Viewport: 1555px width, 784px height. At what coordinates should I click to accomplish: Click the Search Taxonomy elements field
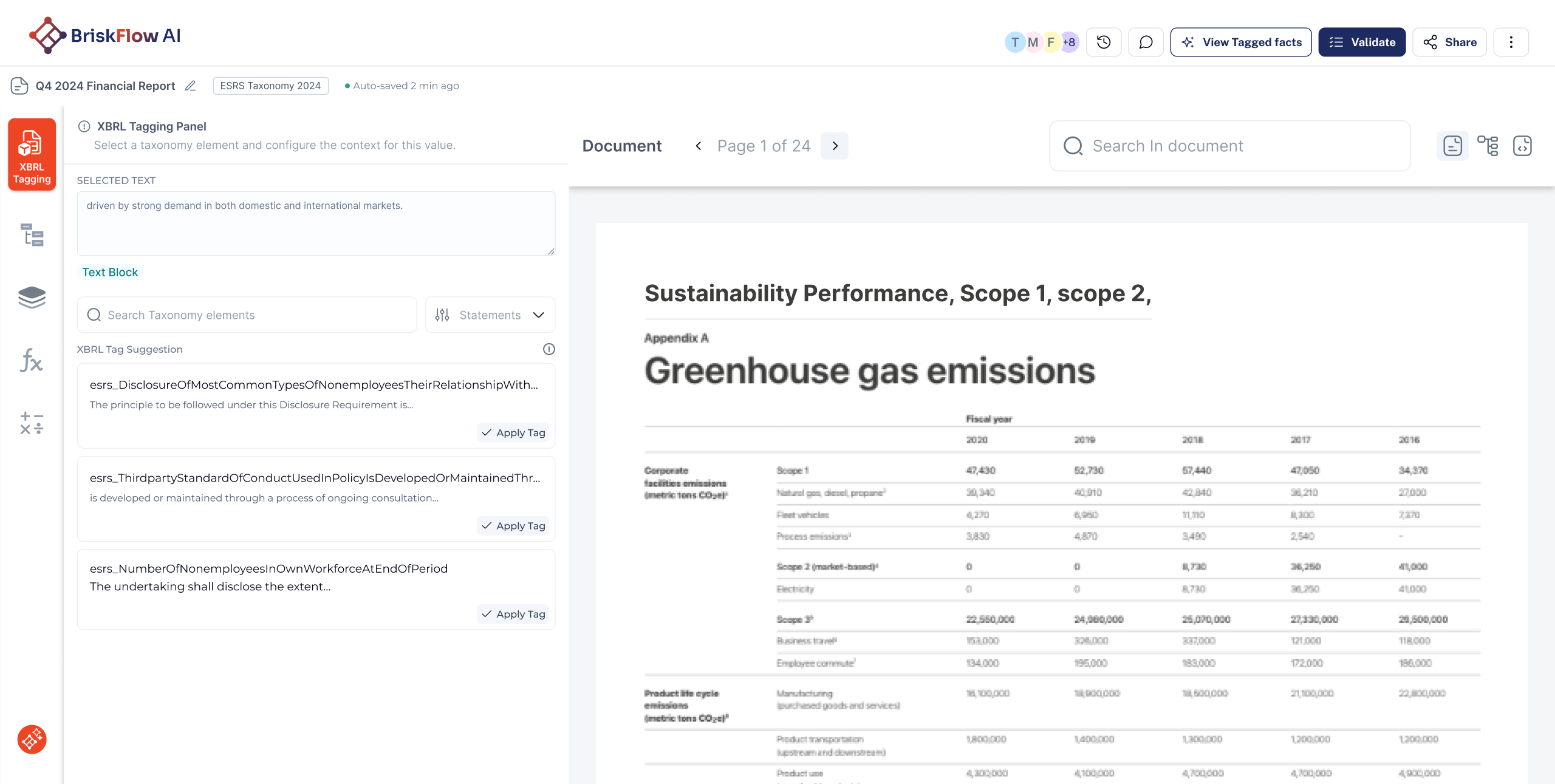[x=247, y=315]
